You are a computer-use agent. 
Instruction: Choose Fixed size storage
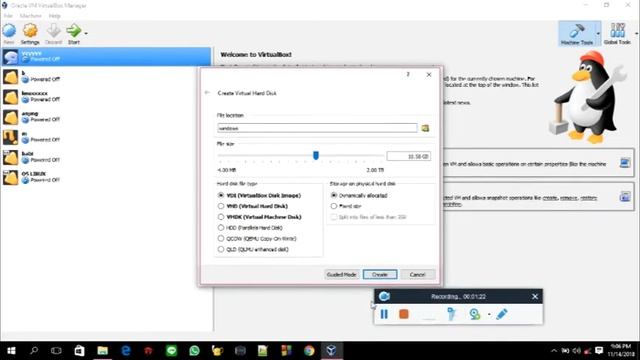click(346, 206)
